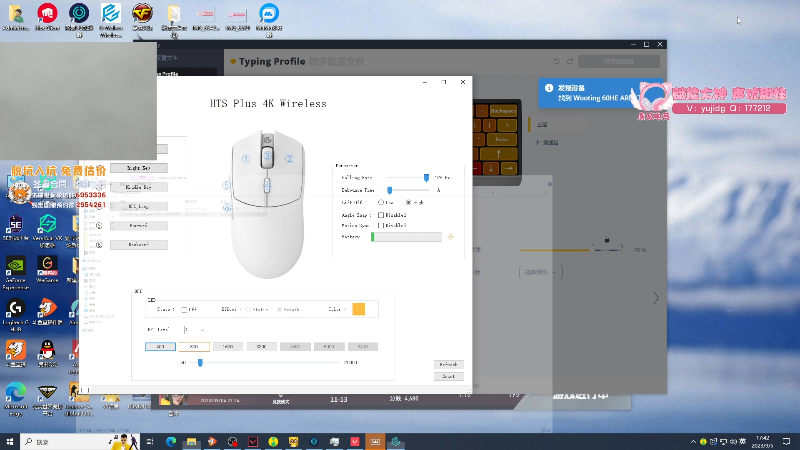Click the taskbar clock
Viewport: 800px width, 450px height.
[762, 441]
